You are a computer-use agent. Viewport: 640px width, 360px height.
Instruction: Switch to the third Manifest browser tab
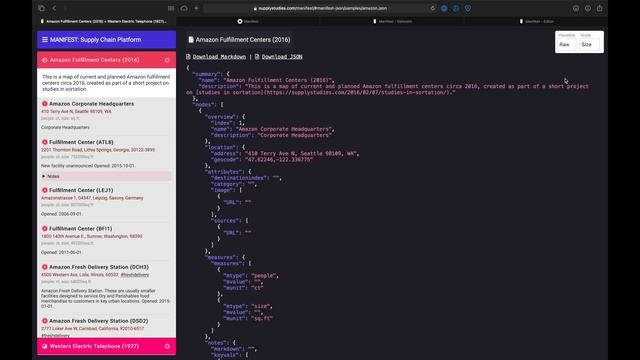tap(393, 21)
